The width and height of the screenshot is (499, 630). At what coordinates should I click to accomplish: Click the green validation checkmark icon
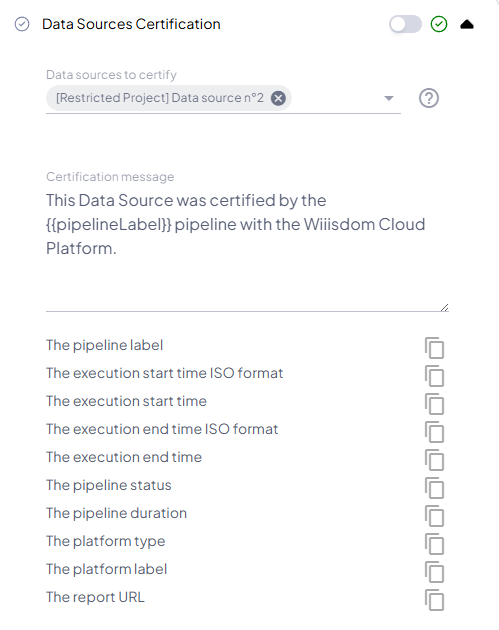[439, 24]
